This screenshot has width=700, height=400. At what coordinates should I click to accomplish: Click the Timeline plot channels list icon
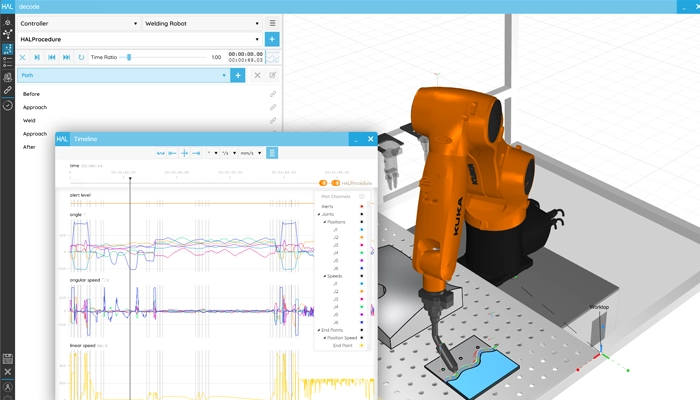click(x=272, y=153)
